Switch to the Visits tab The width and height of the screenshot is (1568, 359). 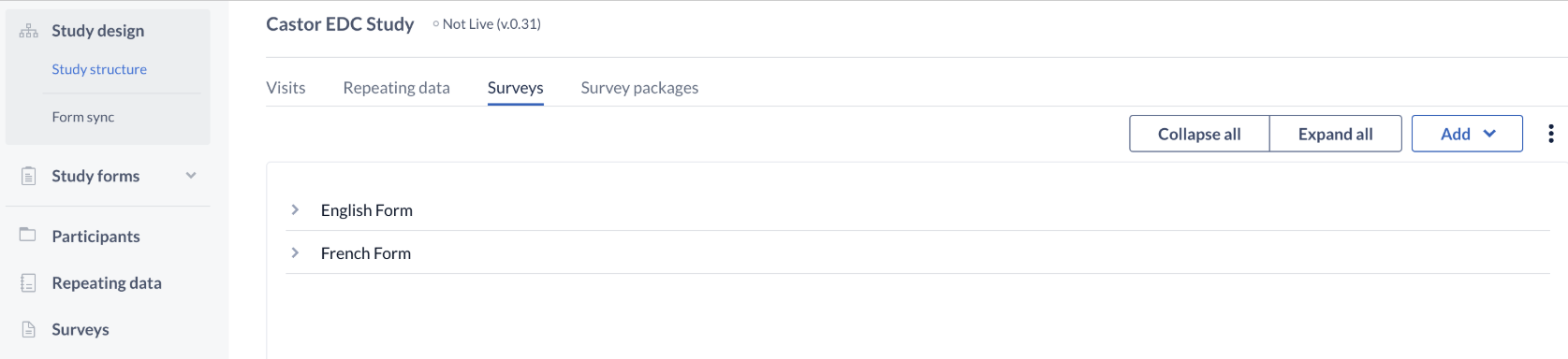[286, 87]
